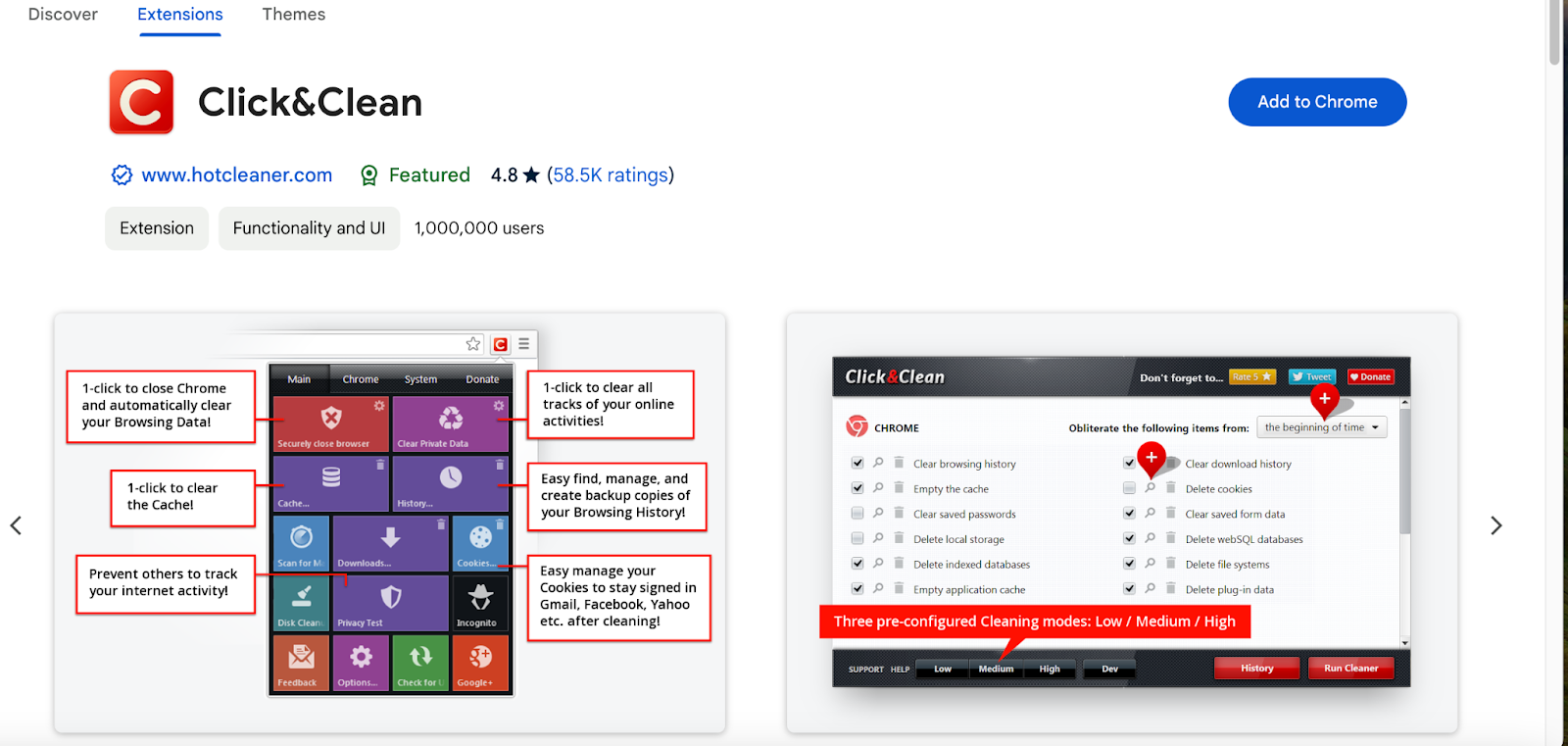This screenshot has width=1568, height=746.
Task: Select the Extensions tab
Action: (x=180, y=15)
